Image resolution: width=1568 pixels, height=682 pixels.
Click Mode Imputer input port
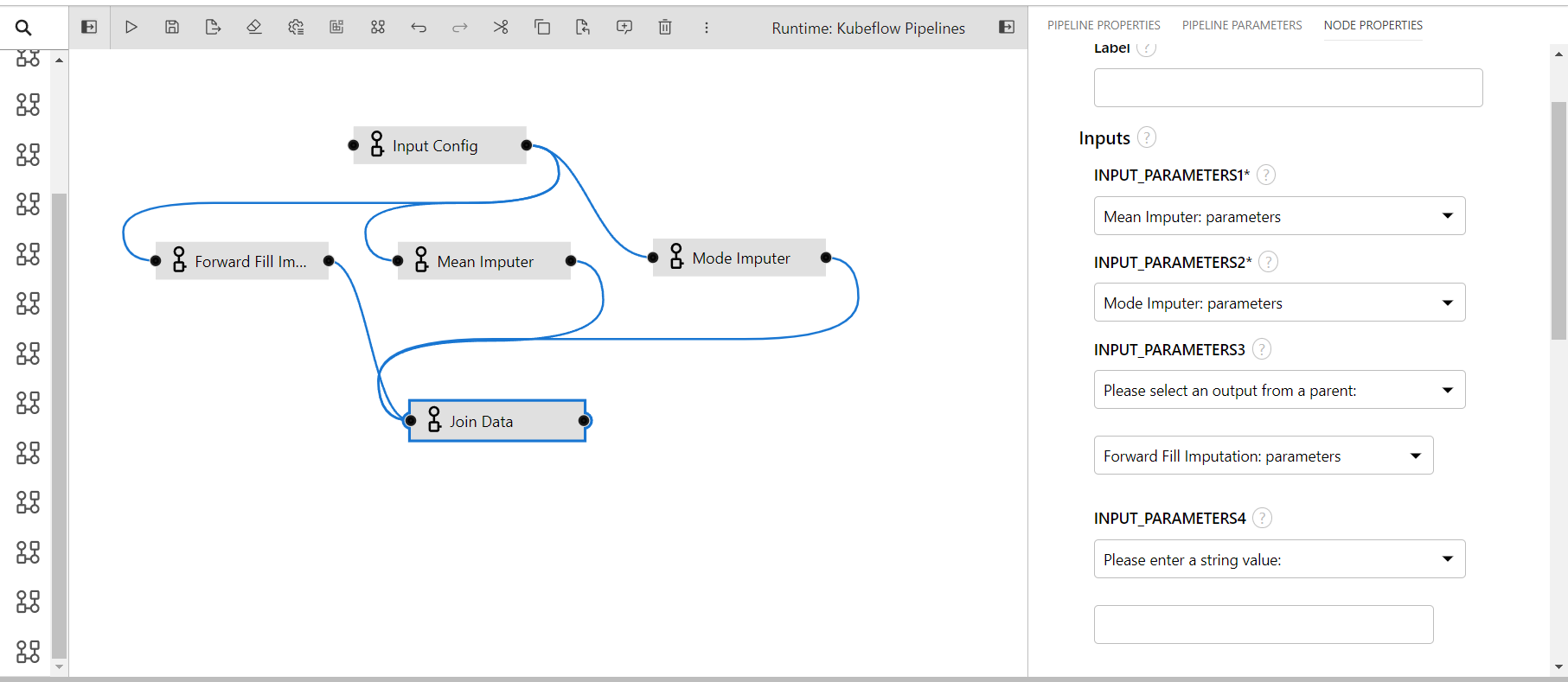653,258
